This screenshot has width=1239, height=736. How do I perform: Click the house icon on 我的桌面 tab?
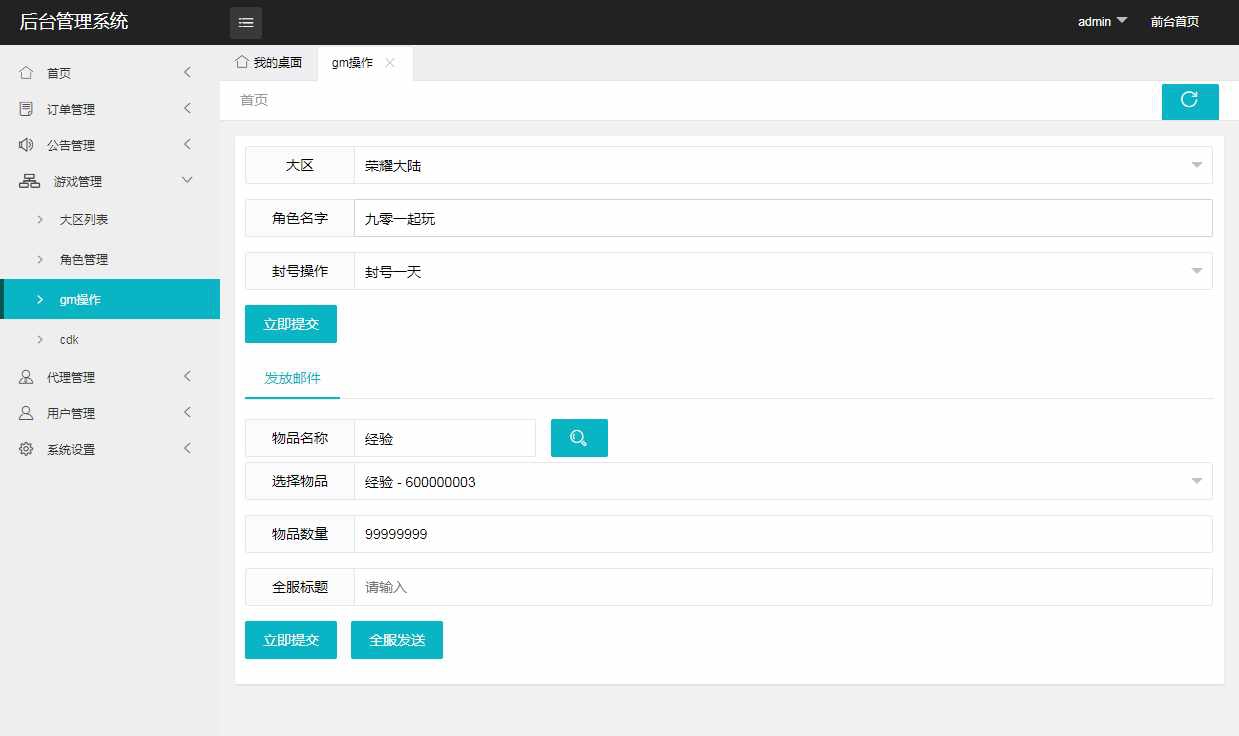click(241, 62)
